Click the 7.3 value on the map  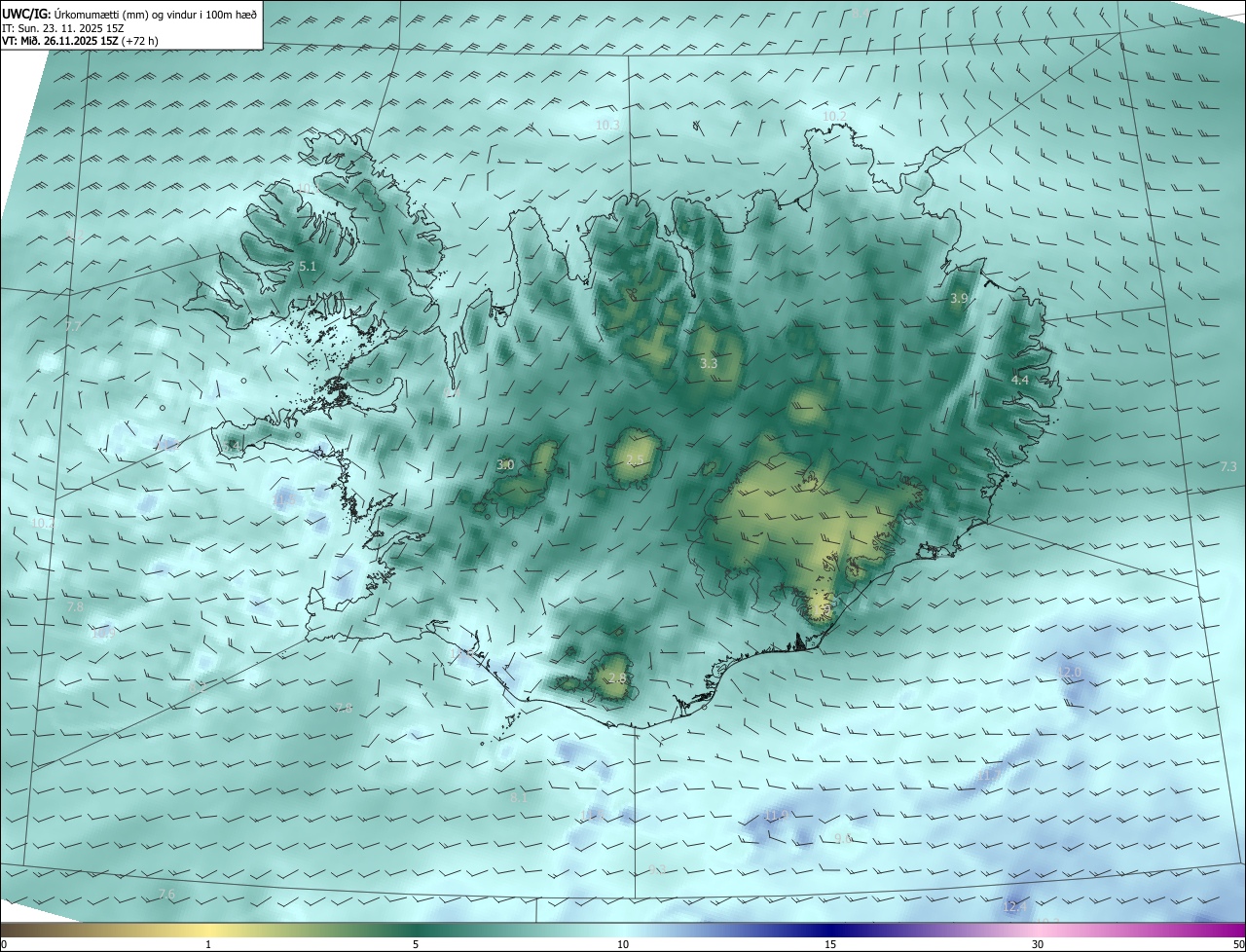pos(1228,467)
